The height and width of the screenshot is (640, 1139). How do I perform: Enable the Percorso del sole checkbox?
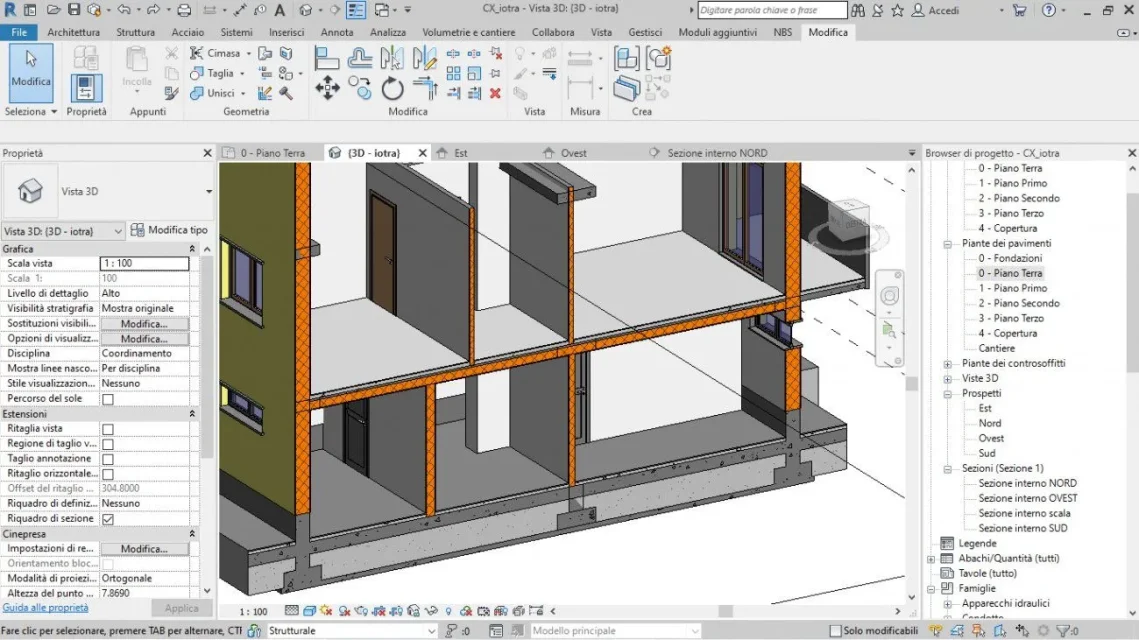coord(108,399)
